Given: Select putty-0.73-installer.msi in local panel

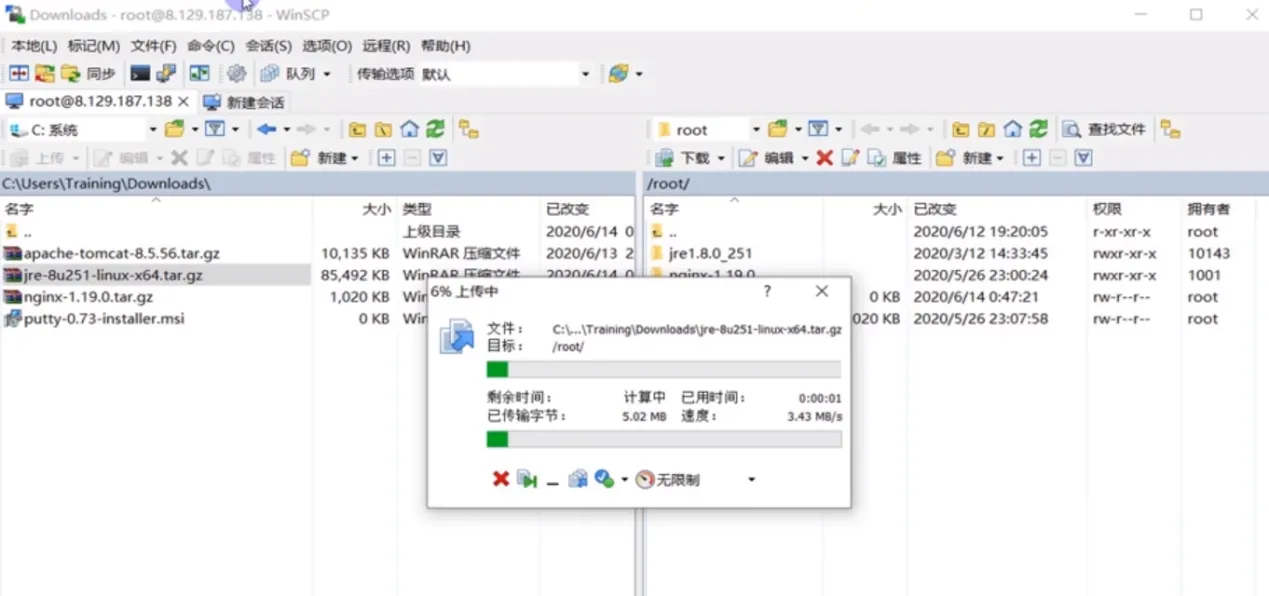Looking at the screenshot, I should [104, 319].
